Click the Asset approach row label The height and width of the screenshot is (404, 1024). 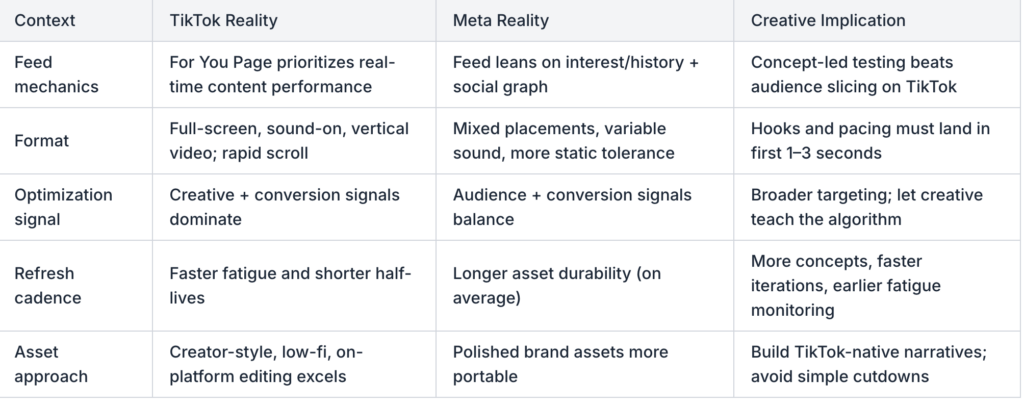[76, 364]
